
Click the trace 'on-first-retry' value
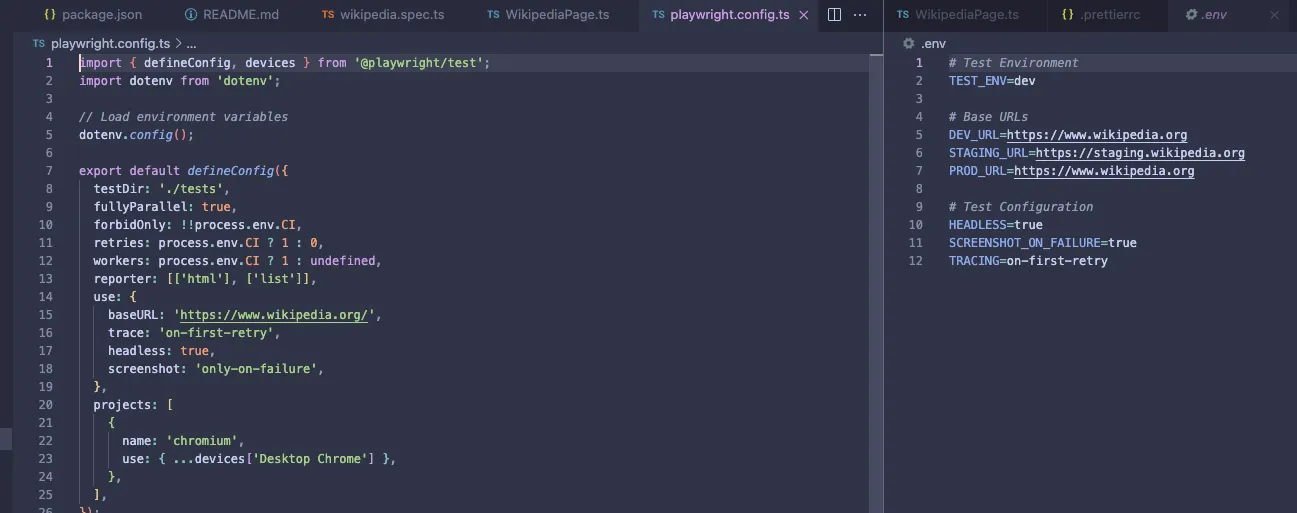[215, 333]
